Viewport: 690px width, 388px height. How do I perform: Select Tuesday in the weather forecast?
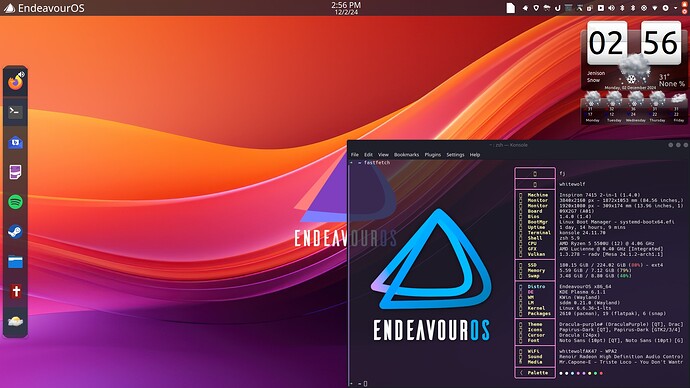(x=614, y=106)
